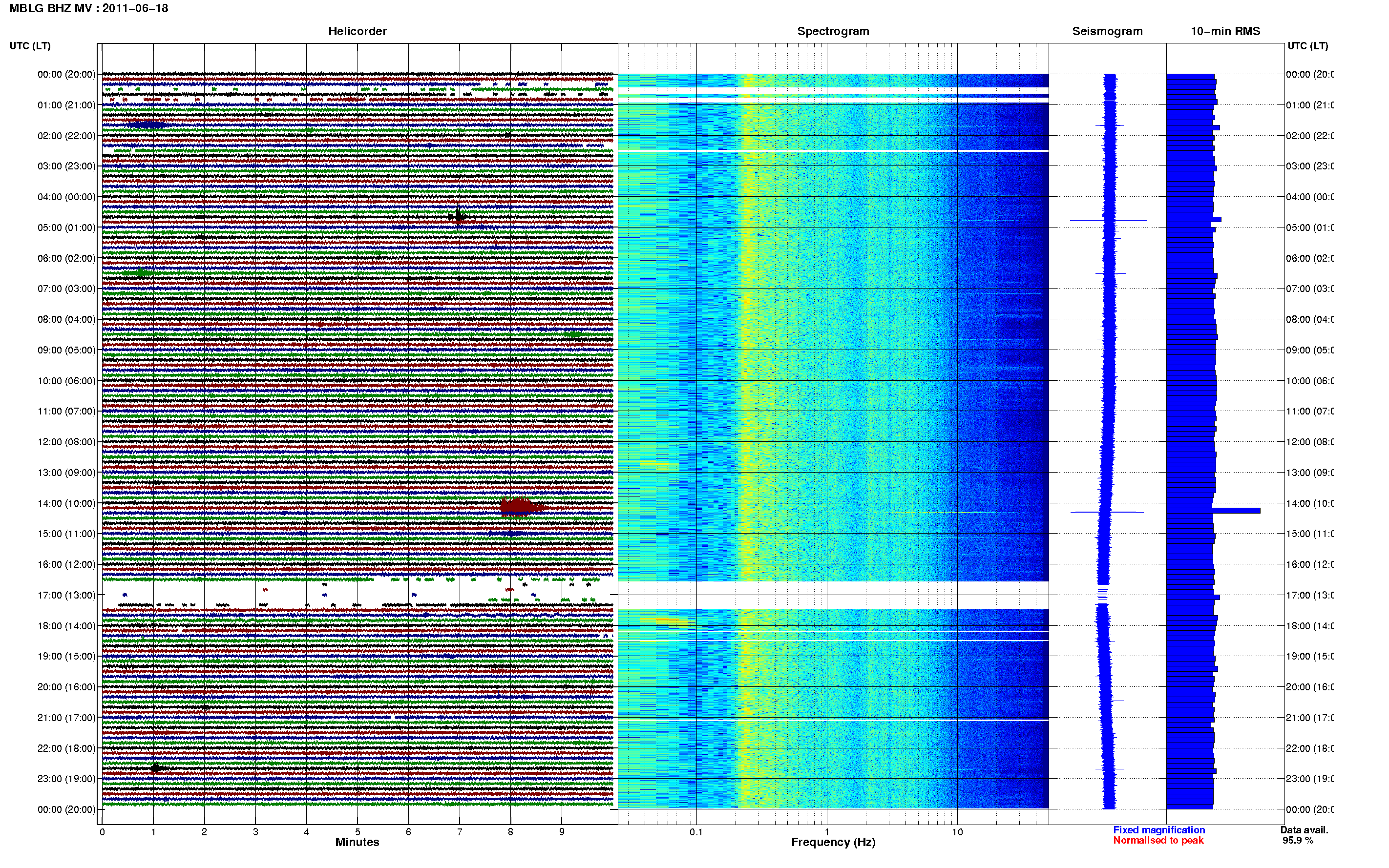Click the 'Fixed magnification' legend text
1389x868 pixels.
point(1159,830)
